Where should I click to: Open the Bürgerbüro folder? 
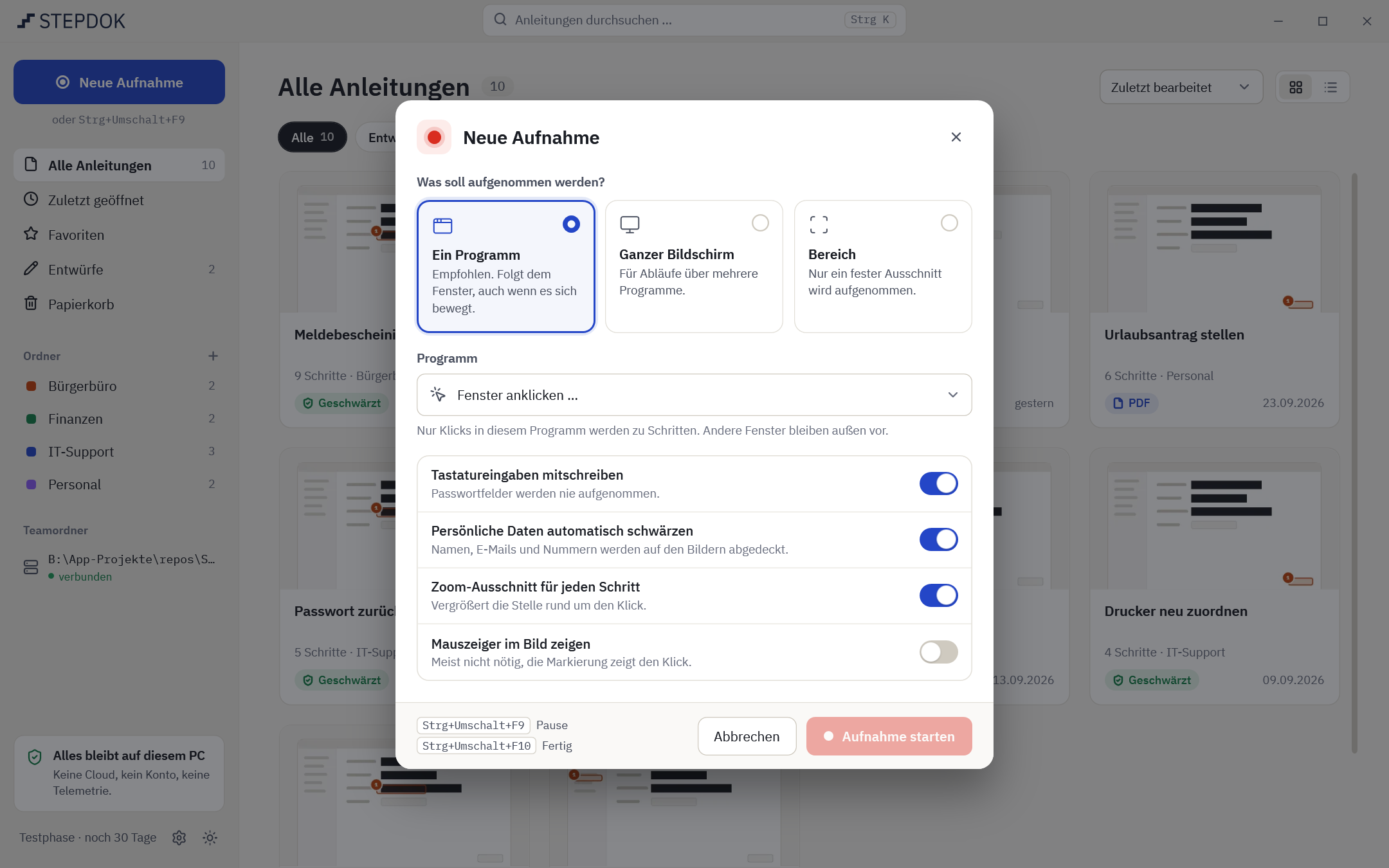(119, 386)
